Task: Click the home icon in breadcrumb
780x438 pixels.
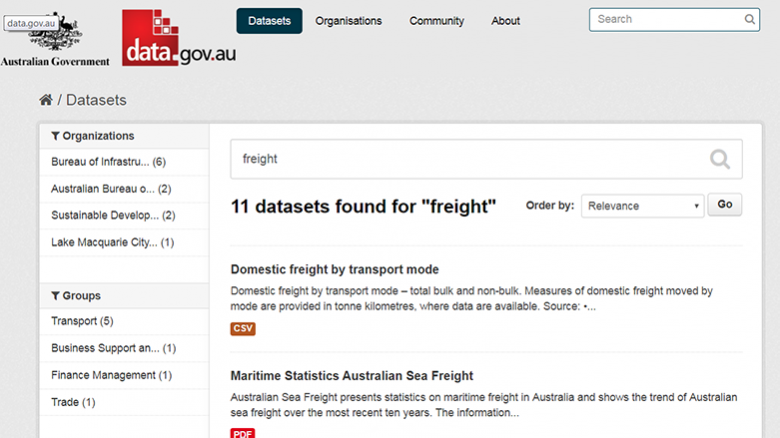Action: click(46, 100)
